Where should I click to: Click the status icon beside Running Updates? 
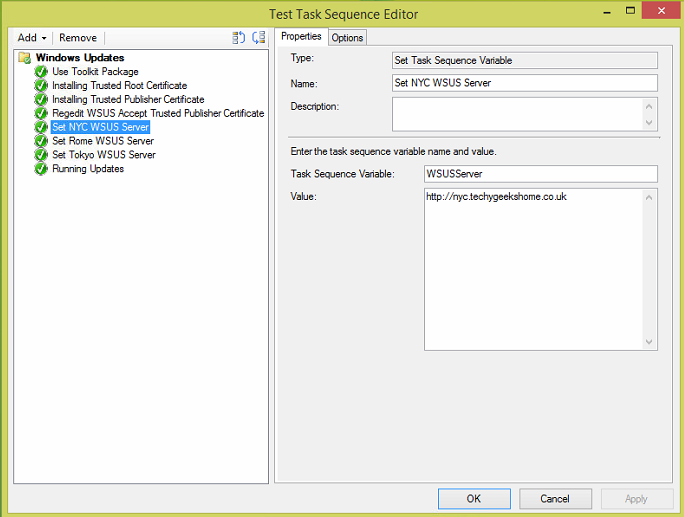tap(41, 169)
